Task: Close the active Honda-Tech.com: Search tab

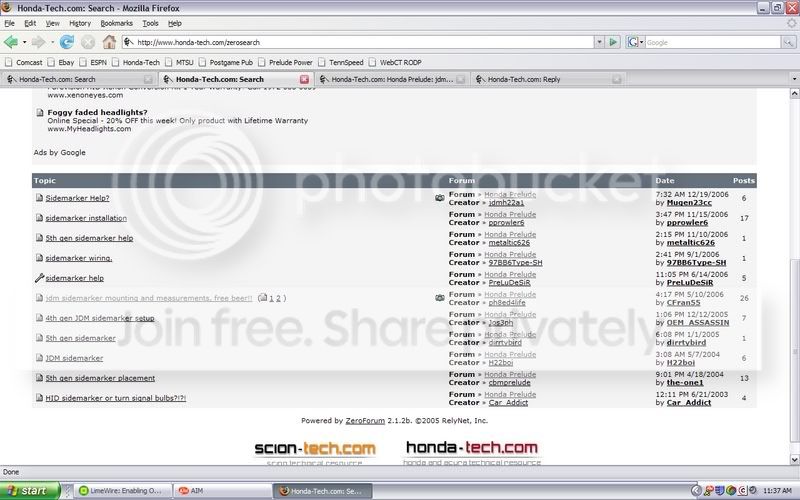Action: (x=304, y=79)
